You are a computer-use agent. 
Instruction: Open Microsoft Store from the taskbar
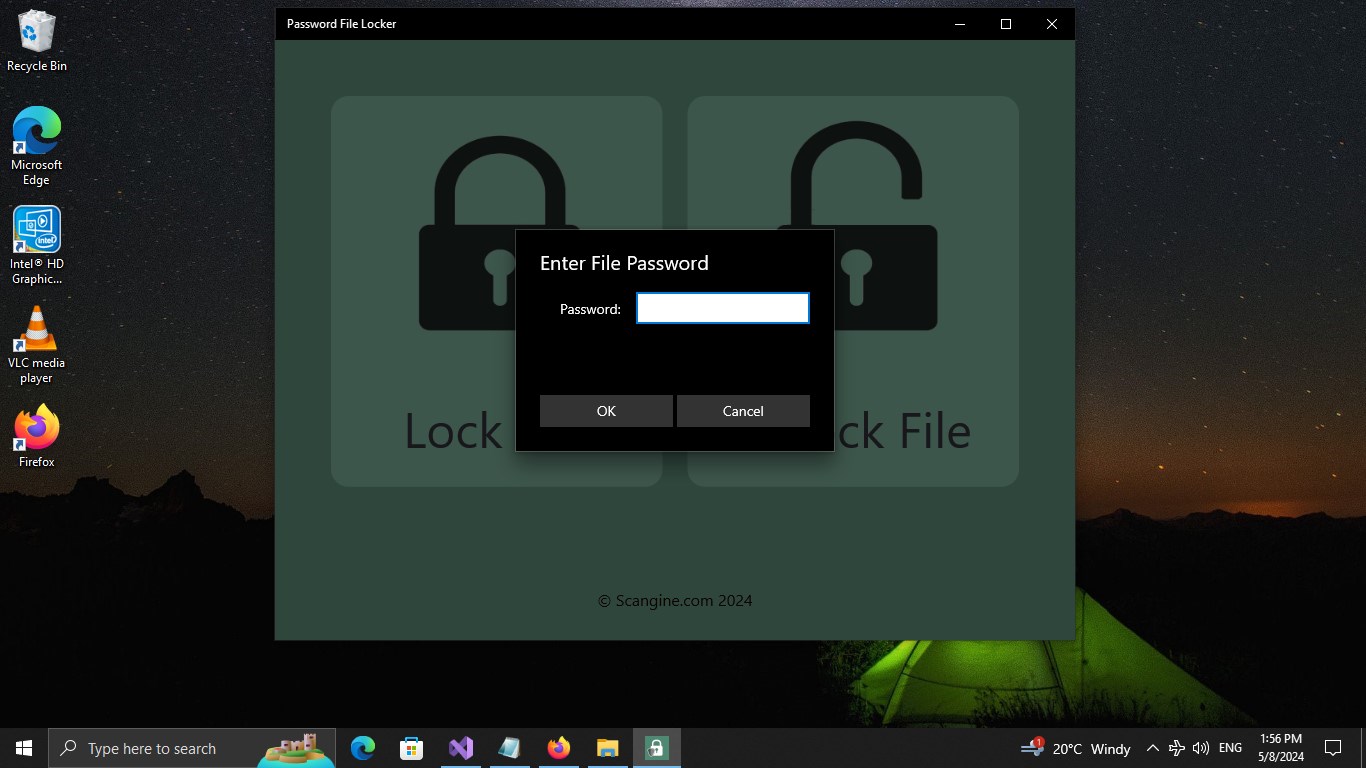(411, 747)
